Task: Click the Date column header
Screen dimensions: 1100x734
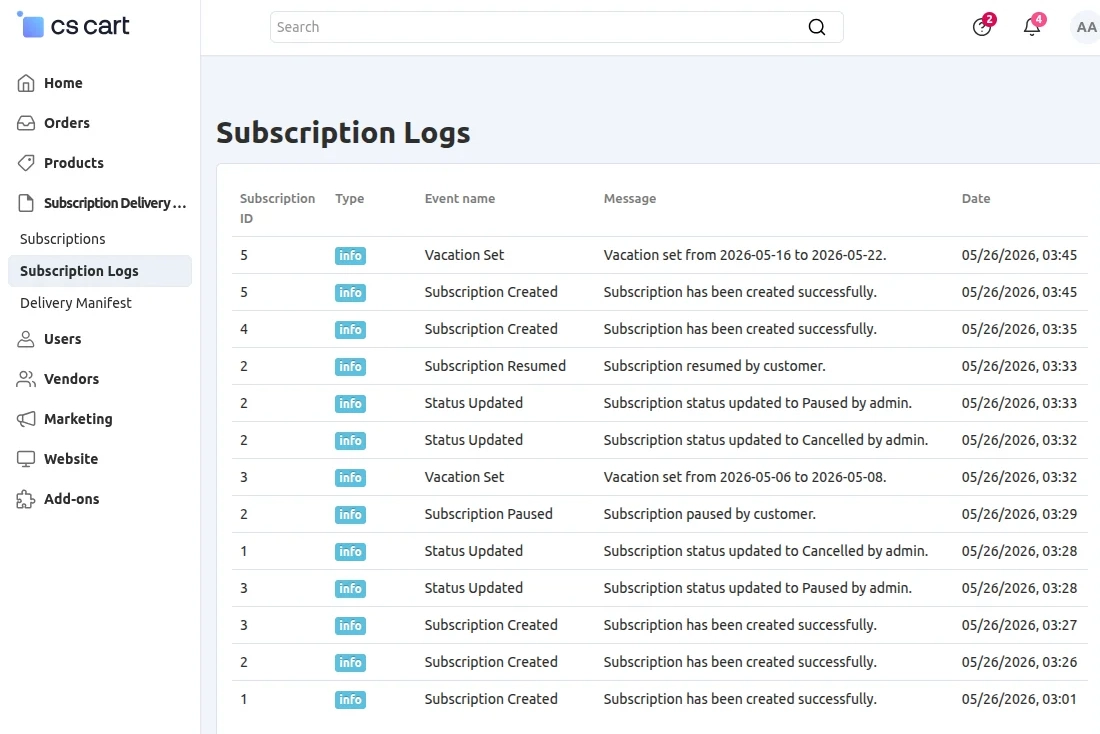Action: point(976,199)
